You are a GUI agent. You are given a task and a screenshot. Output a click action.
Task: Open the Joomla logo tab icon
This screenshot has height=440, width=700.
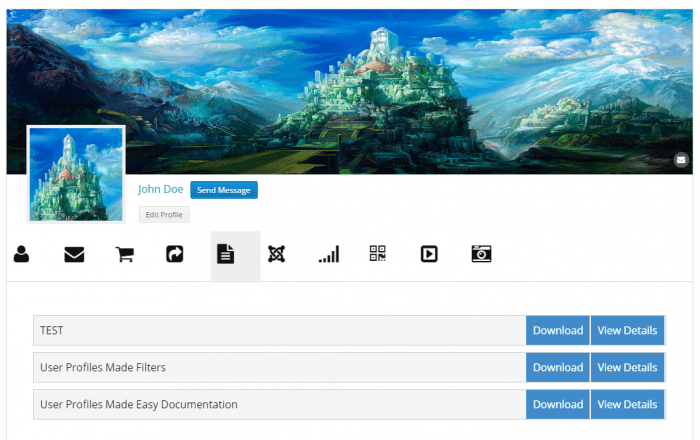pyautogui.click(x=276, y=254)
